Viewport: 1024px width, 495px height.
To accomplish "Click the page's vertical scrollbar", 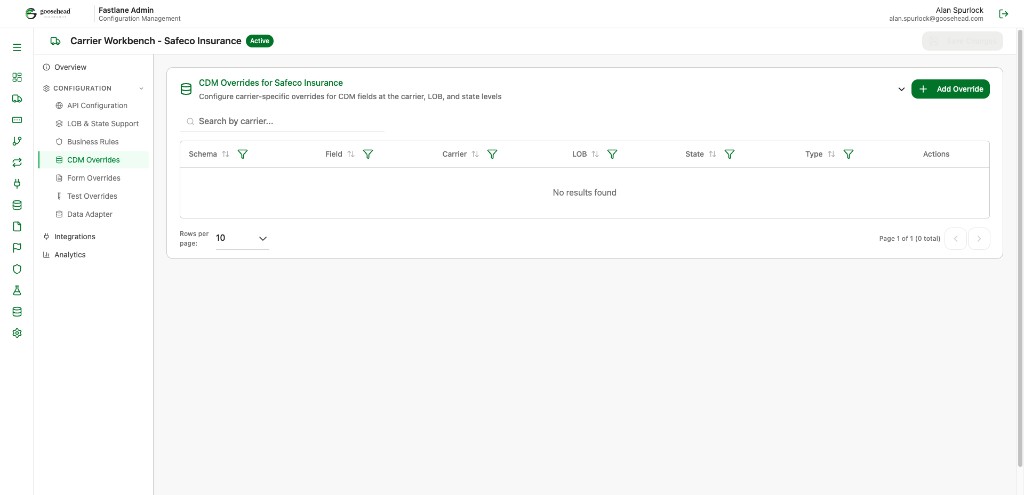I will [1020, 248].
